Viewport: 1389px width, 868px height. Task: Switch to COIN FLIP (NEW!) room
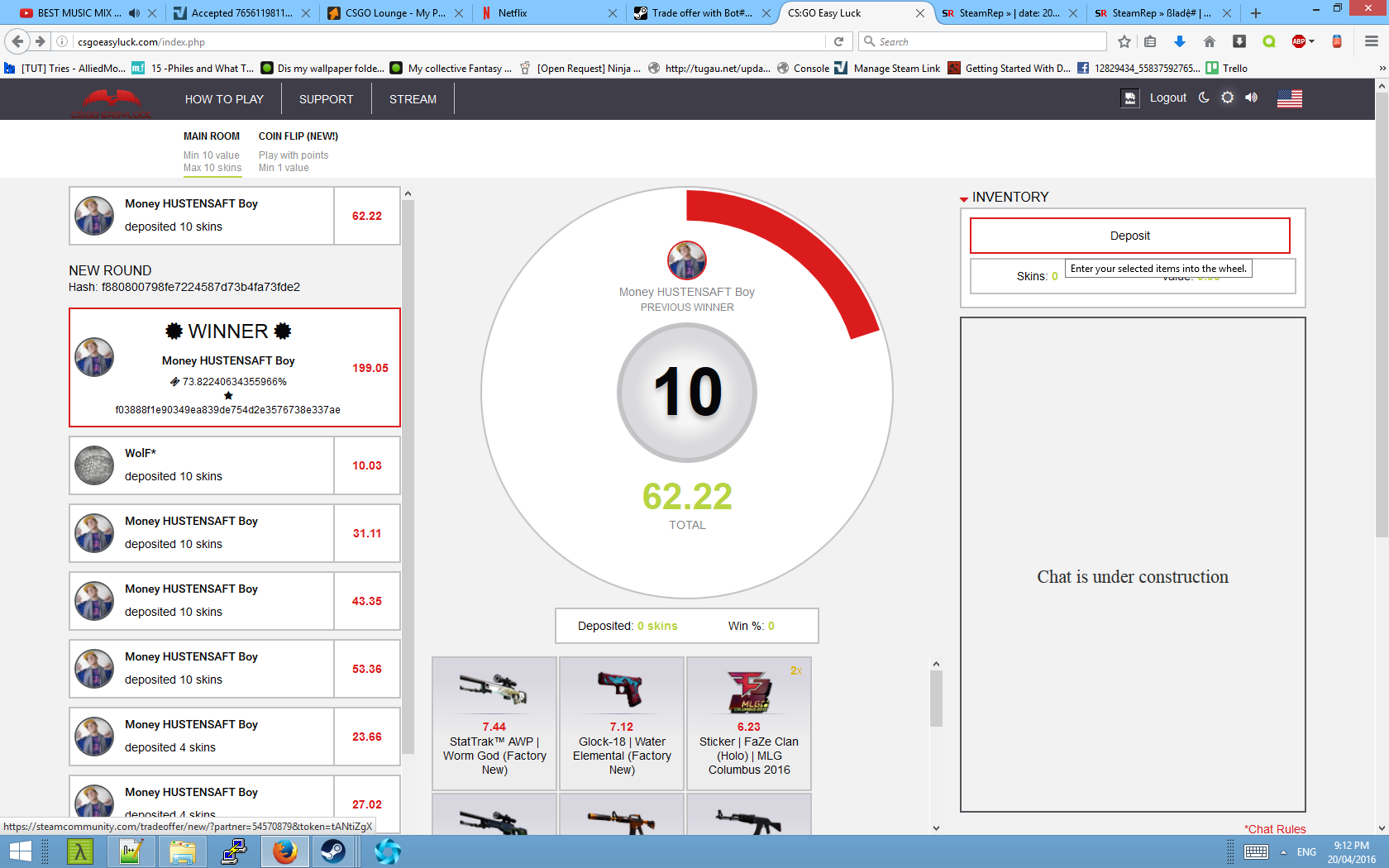point(298,136)
